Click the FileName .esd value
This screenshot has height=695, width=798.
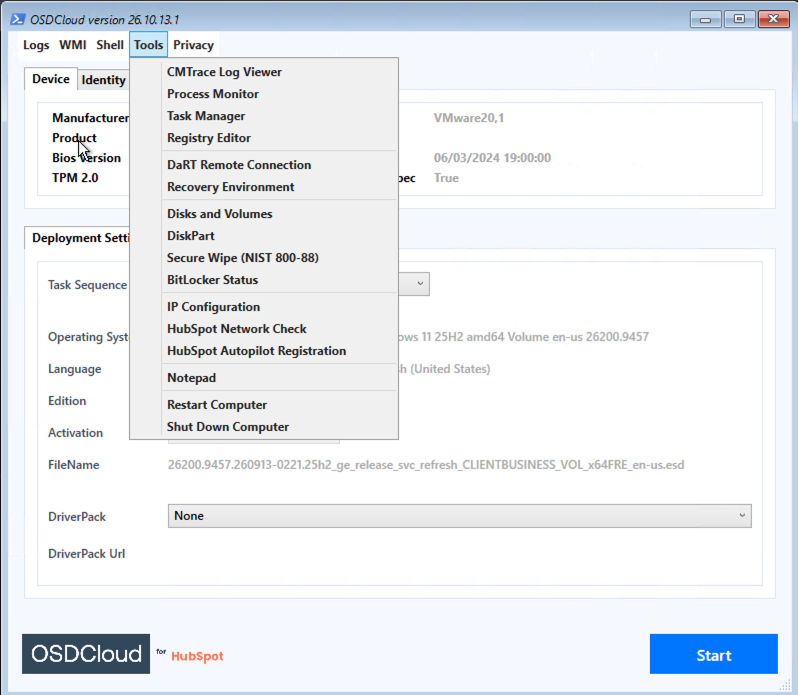point(426,465)
